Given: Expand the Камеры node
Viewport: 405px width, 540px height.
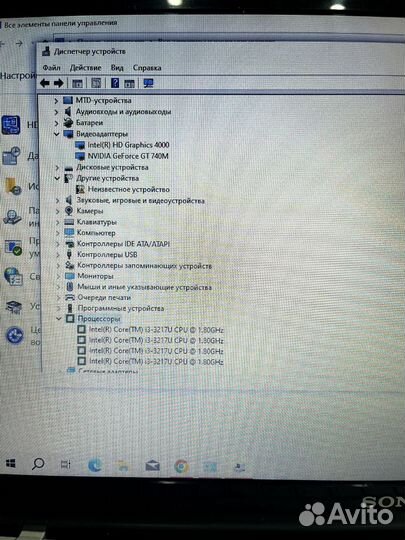Looking at the screenshot, I should (x=58, y=211).
